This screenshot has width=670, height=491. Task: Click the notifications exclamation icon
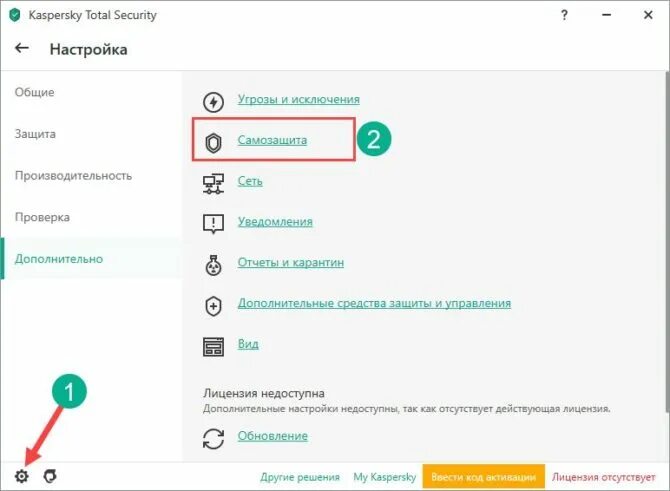click(x=213, y=224)
